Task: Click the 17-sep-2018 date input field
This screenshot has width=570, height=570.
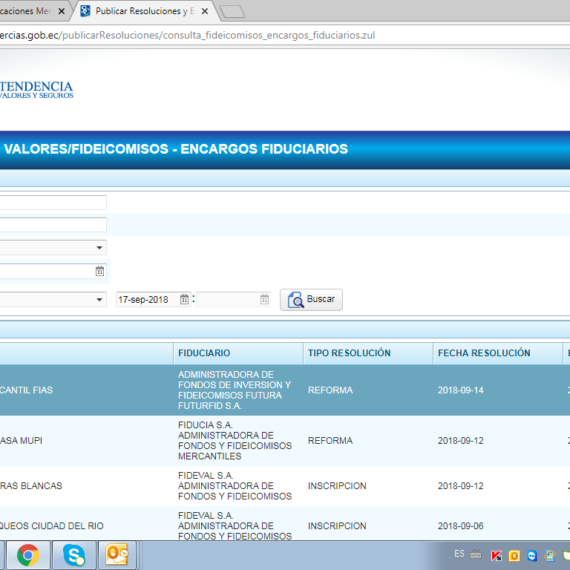Action: pyautogui.click(x=148, y=300)
